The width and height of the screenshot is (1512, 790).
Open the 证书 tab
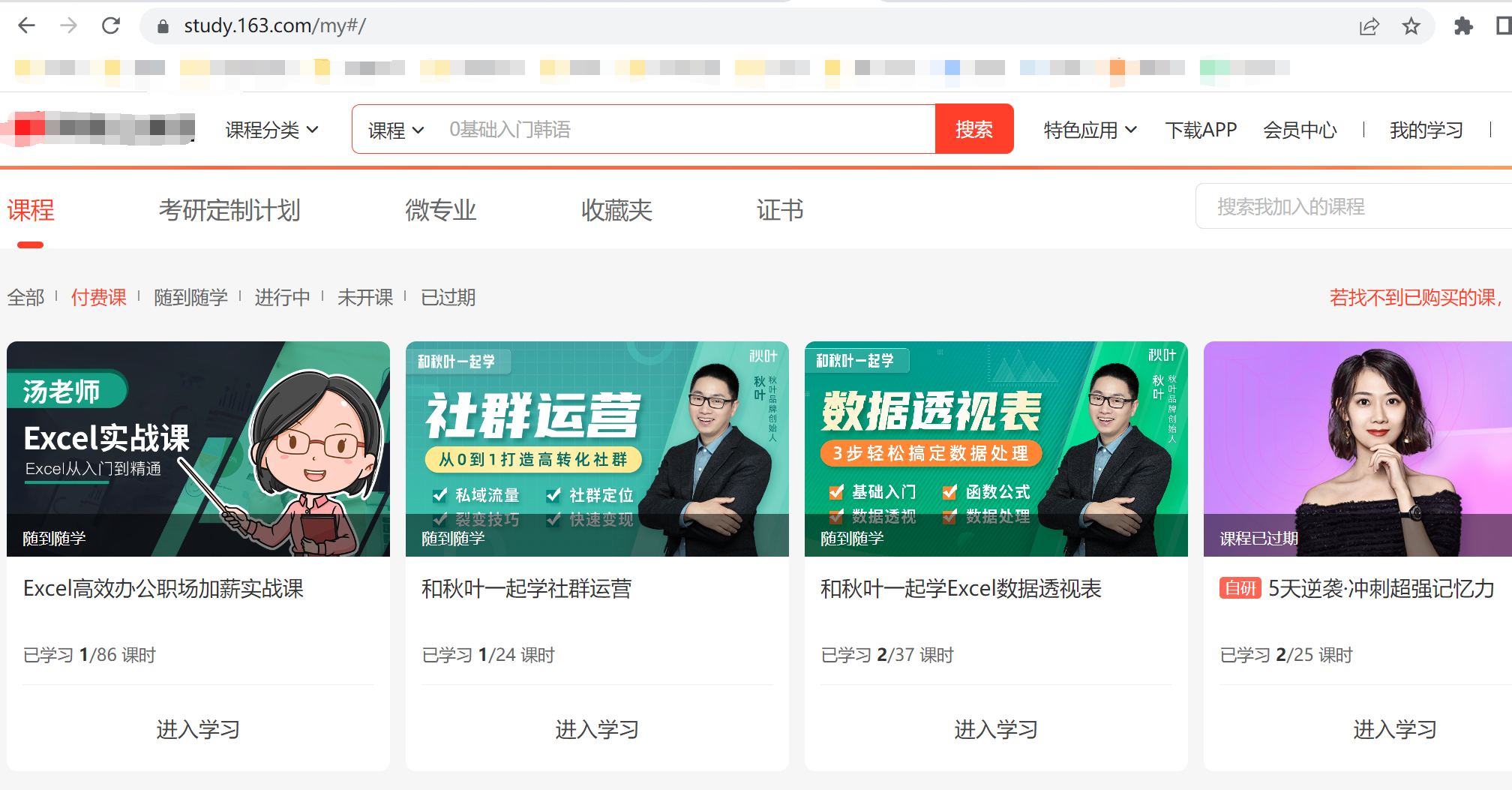click(779, 211)
